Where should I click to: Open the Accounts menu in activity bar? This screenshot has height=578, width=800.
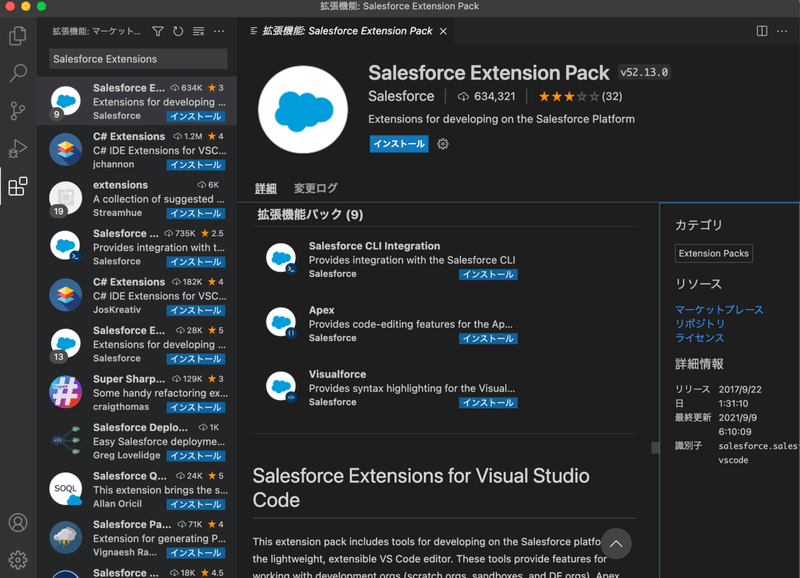(18, 523)
